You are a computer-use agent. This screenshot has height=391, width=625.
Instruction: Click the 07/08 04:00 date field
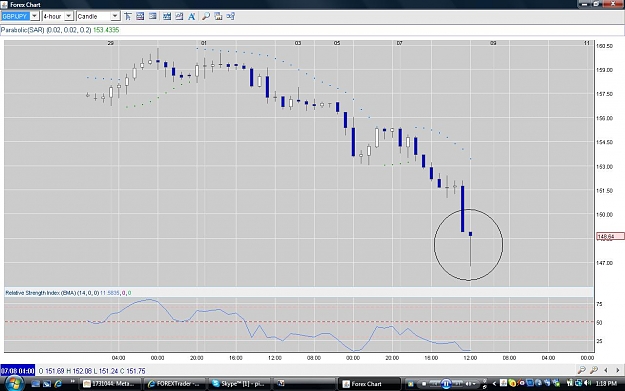18,371
